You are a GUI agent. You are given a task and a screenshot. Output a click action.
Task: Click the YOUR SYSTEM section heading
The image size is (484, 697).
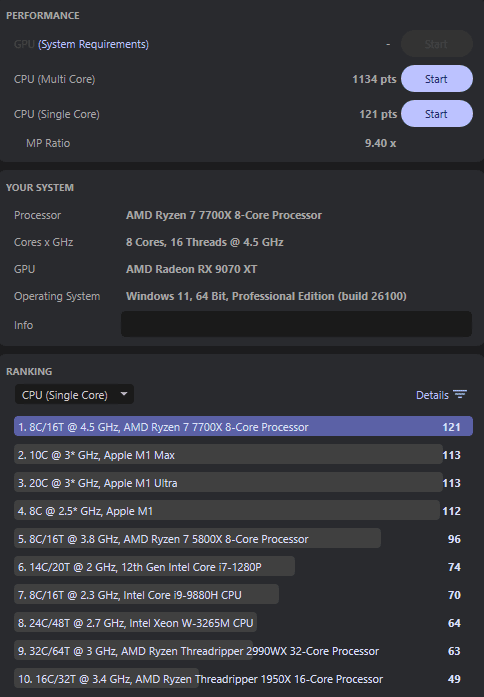tap(40, 188)
